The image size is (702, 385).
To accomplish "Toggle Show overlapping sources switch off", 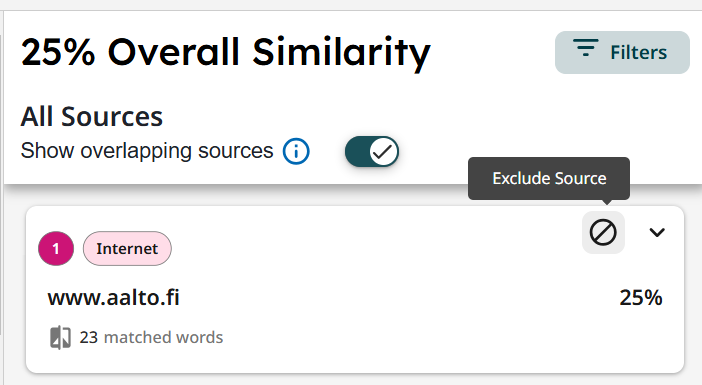I will click(372, 152).
